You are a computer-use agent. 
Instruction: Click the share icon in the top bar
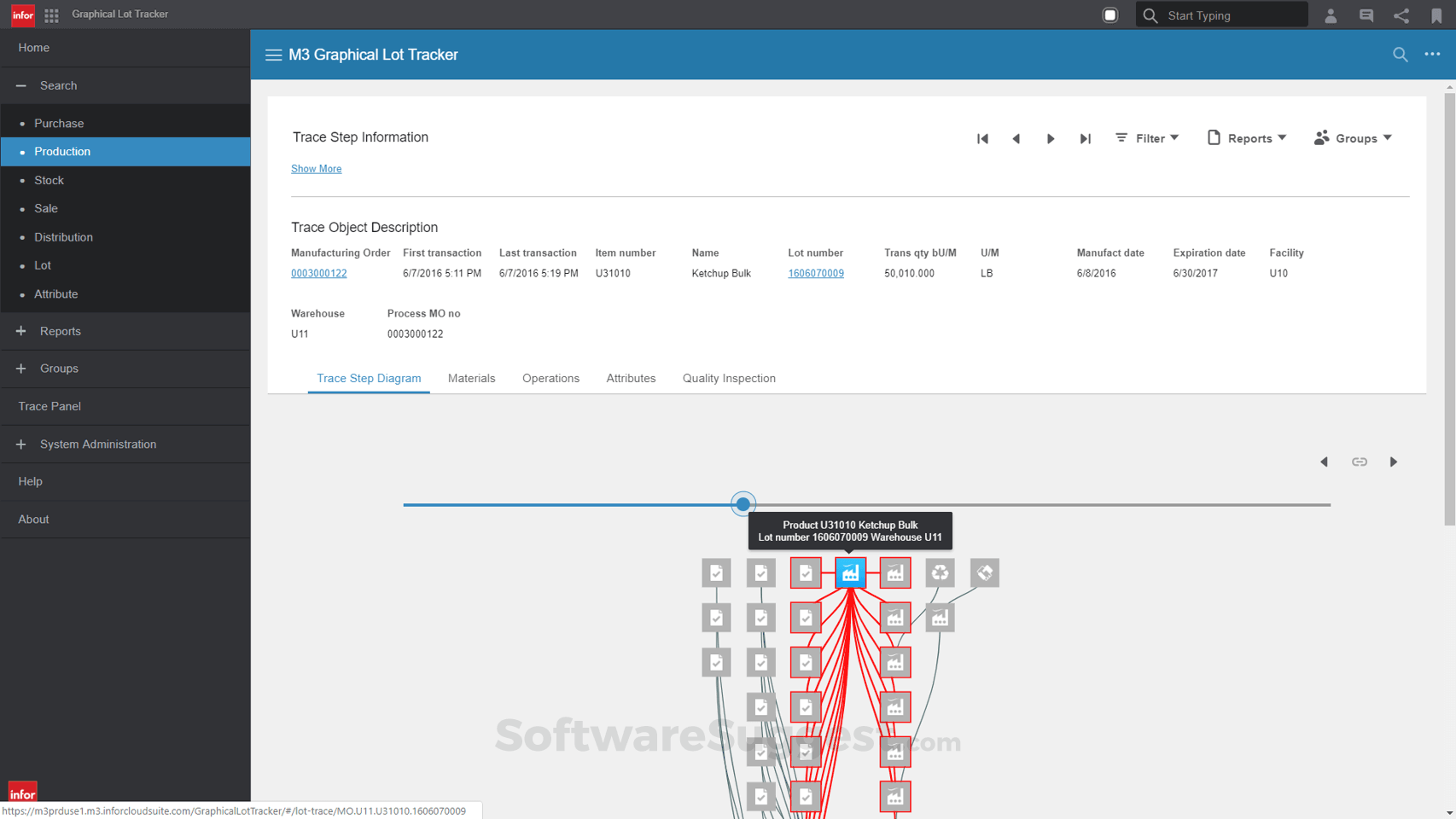click(x=1401, y=15)
